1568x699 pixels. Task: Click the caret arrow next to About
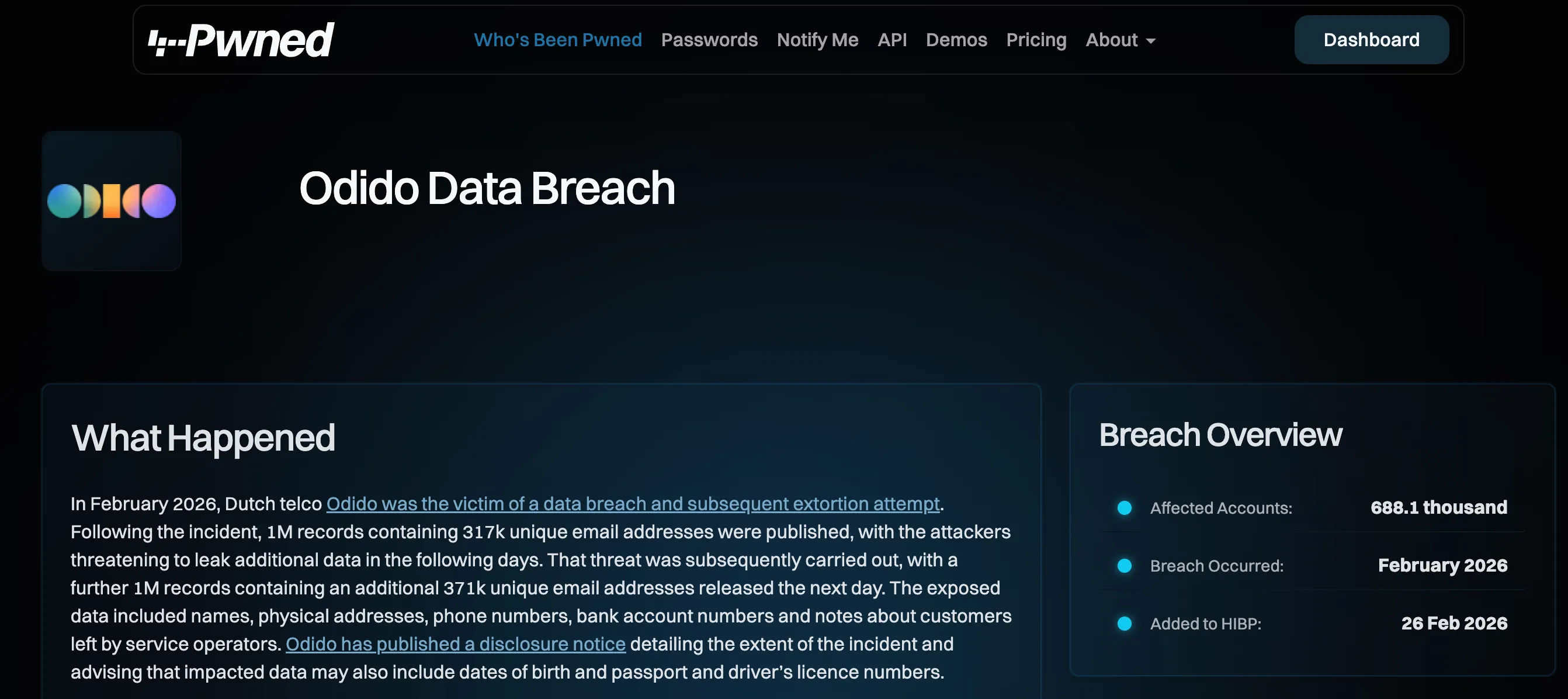click(1150, 41)
